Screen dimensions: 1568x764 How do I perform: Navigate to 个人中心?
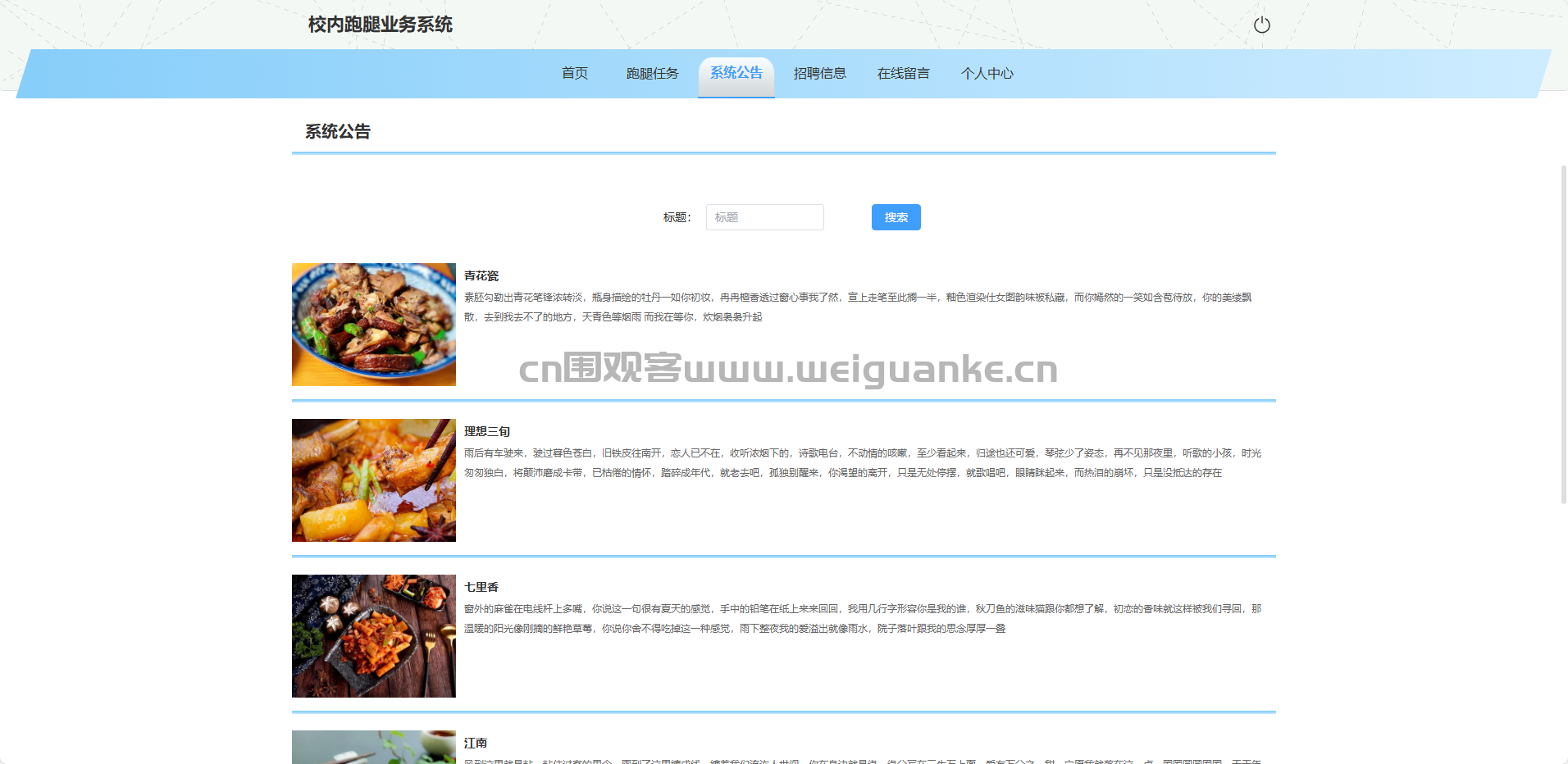click(x=987, y=74)
